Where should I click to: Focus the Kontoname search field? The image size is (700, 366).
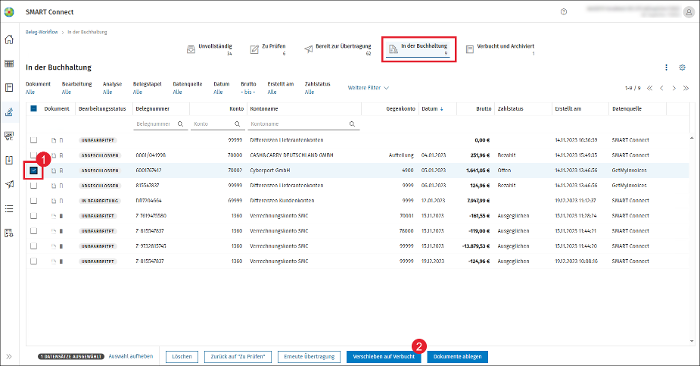(x=304, y=124)
